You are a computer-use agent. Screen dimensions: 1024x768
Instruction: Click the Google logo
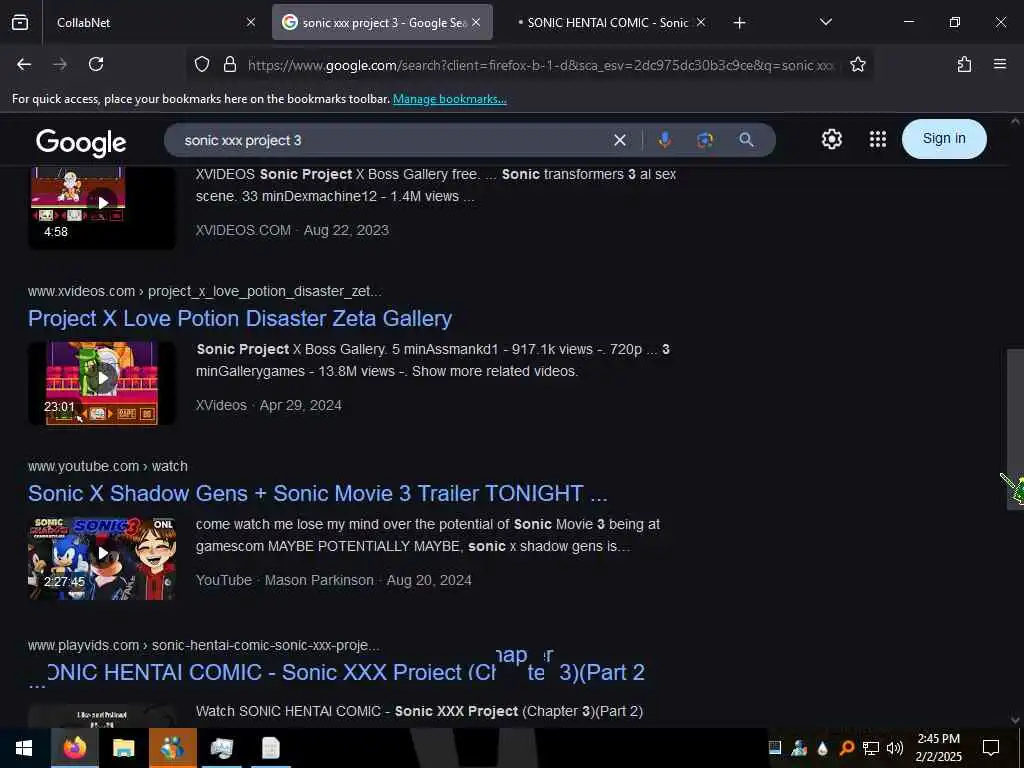tap(81, 142)
